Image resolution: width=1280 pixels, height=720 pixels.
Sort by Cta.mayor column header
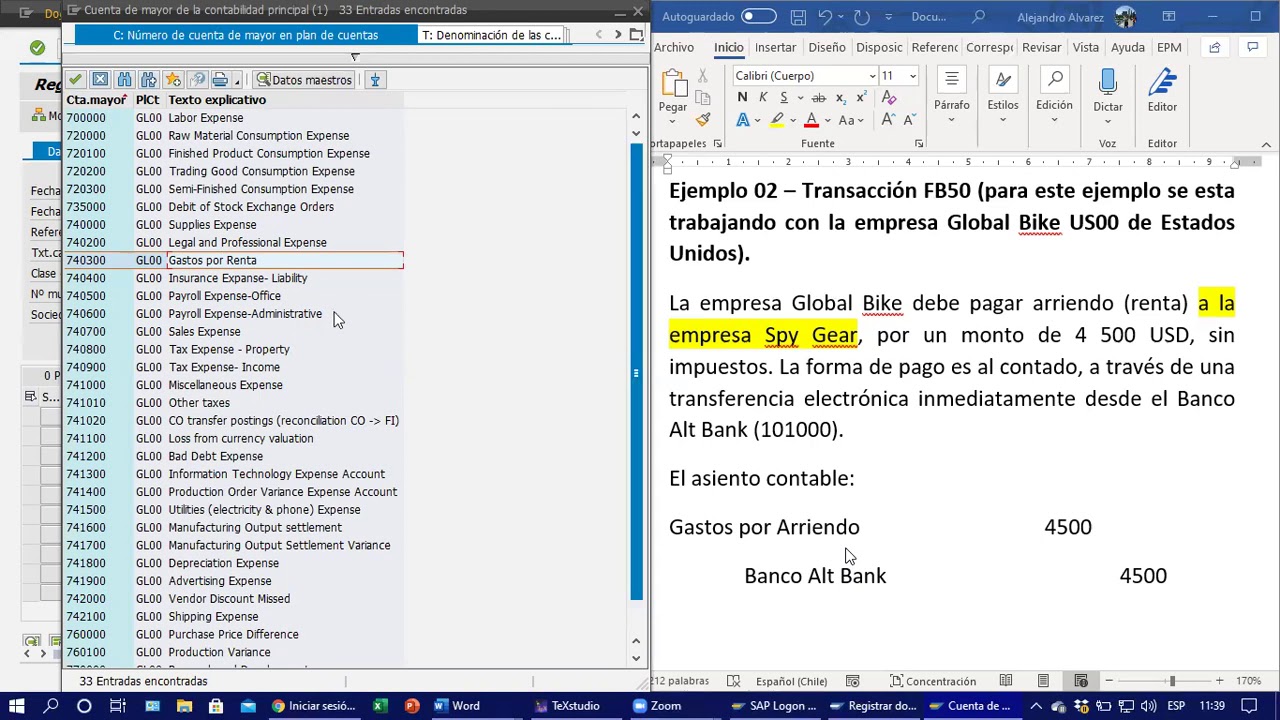97,100
